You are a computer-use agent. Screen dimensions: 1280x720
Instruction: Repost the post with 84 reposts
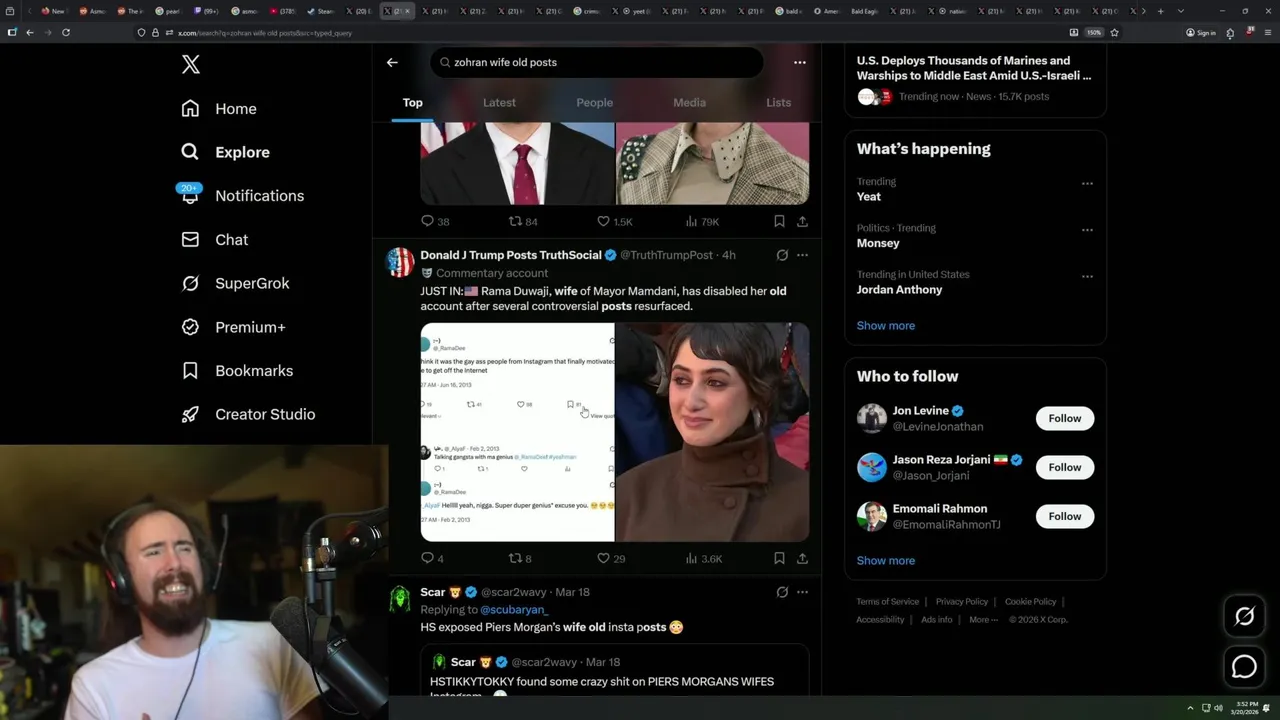[x=523, y=221]
